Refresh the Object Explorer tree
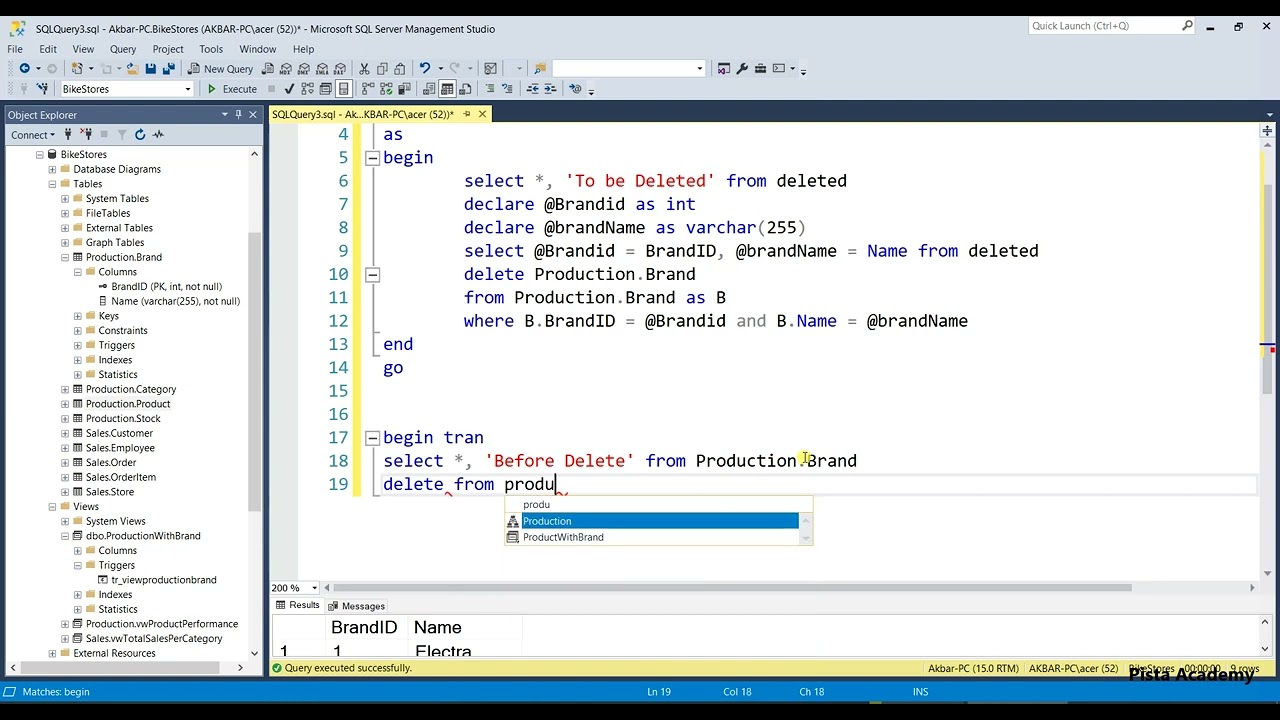This screenshot has width=1280, height=720. [140, 135]
